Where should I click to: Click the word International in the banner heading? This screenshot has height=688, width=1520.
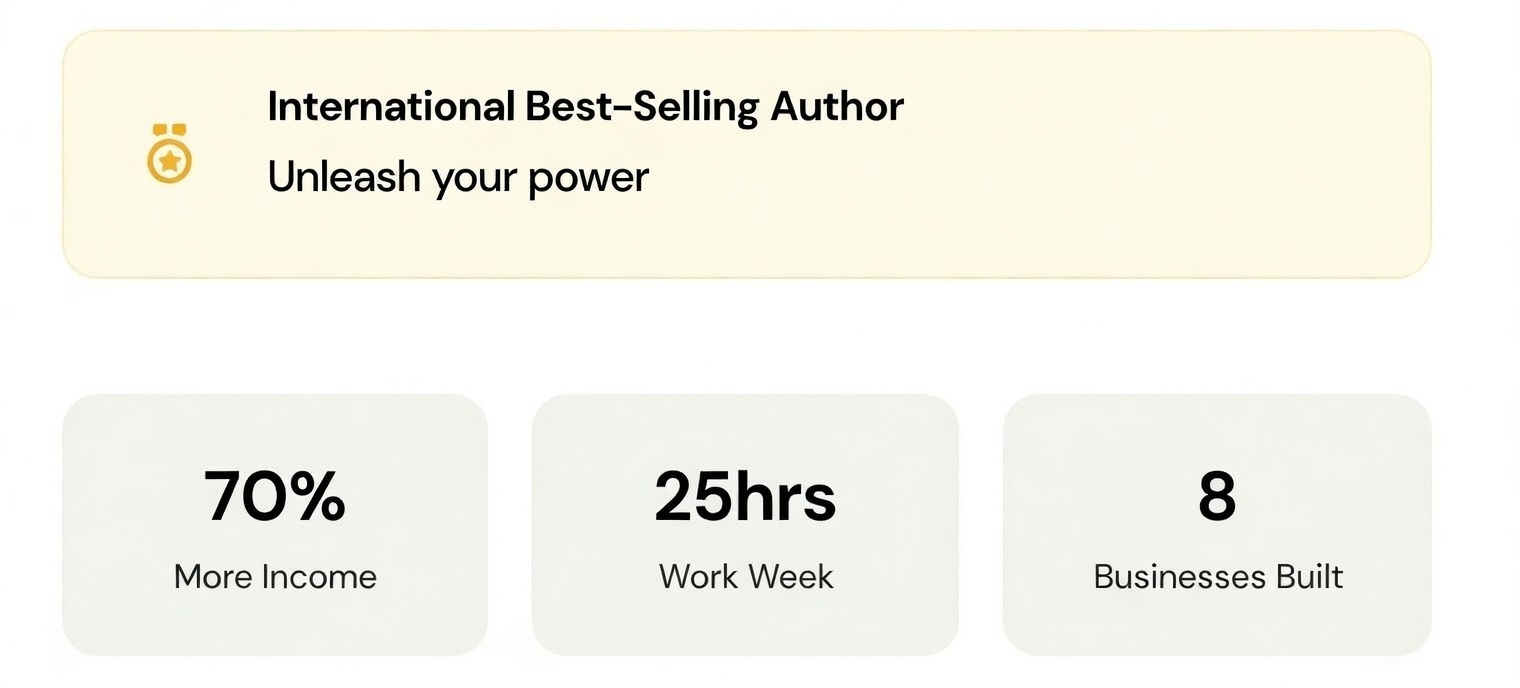(x=391, y=106)
